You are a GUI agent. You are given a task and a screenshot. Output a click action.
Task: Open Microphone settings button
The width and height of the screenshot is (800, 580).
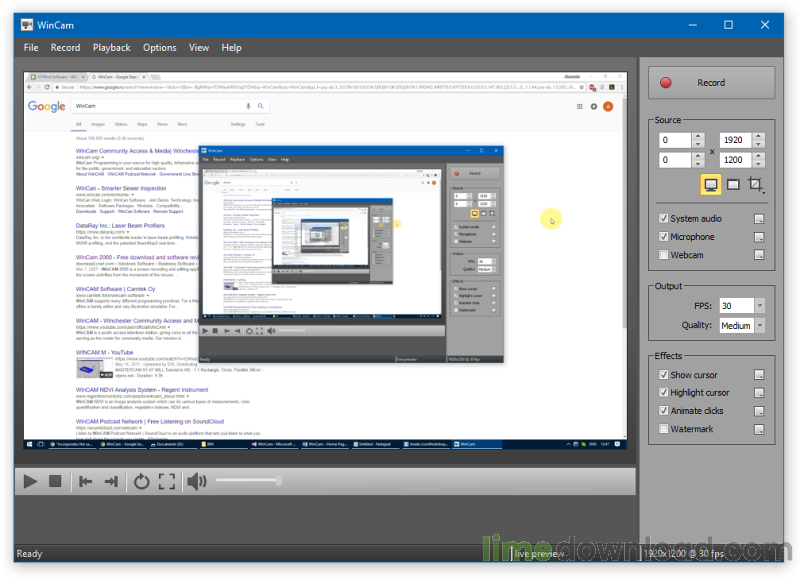tap(759, 237)
